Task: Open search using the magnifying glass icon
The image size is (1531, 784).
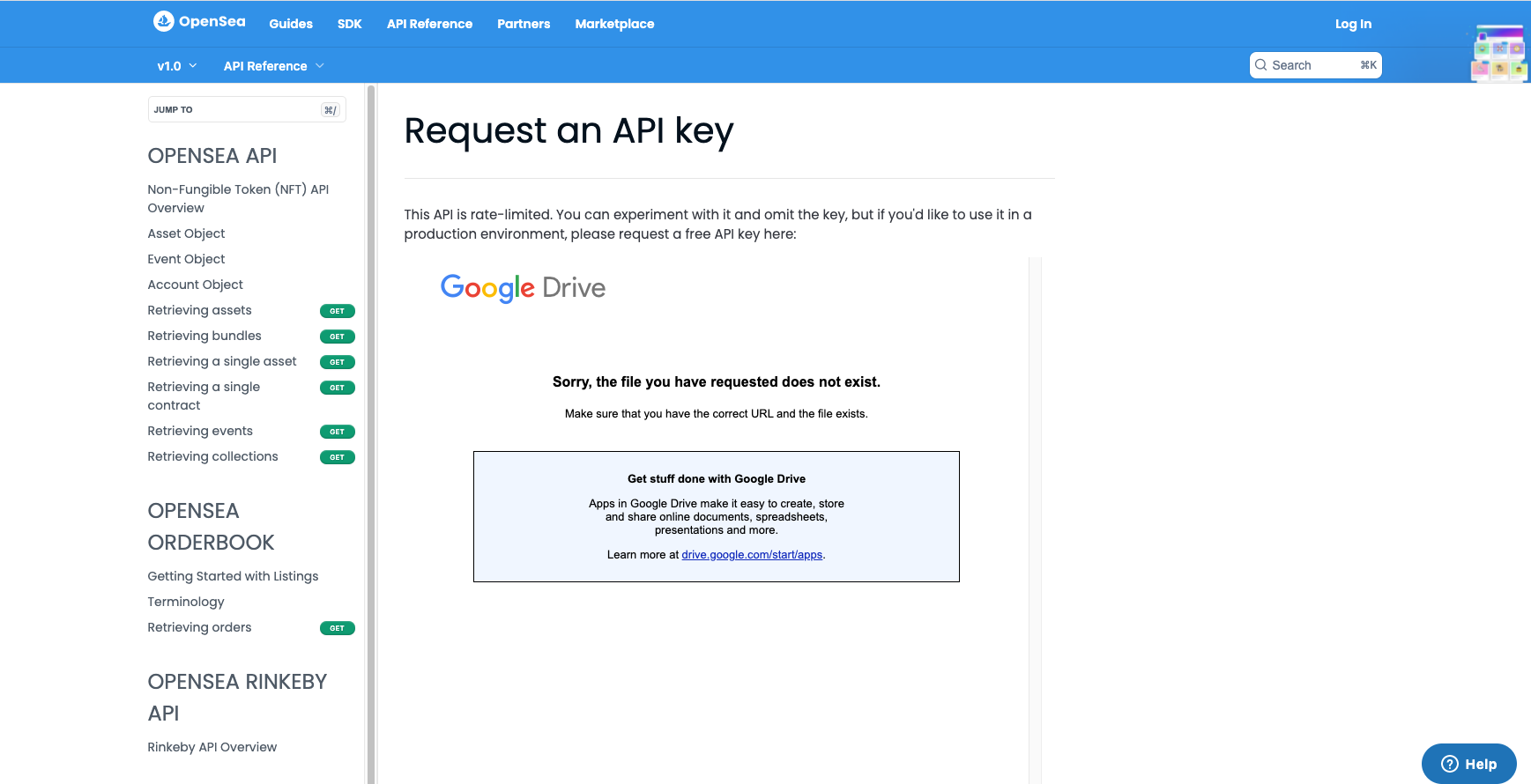Action: tap(1261, 64)
